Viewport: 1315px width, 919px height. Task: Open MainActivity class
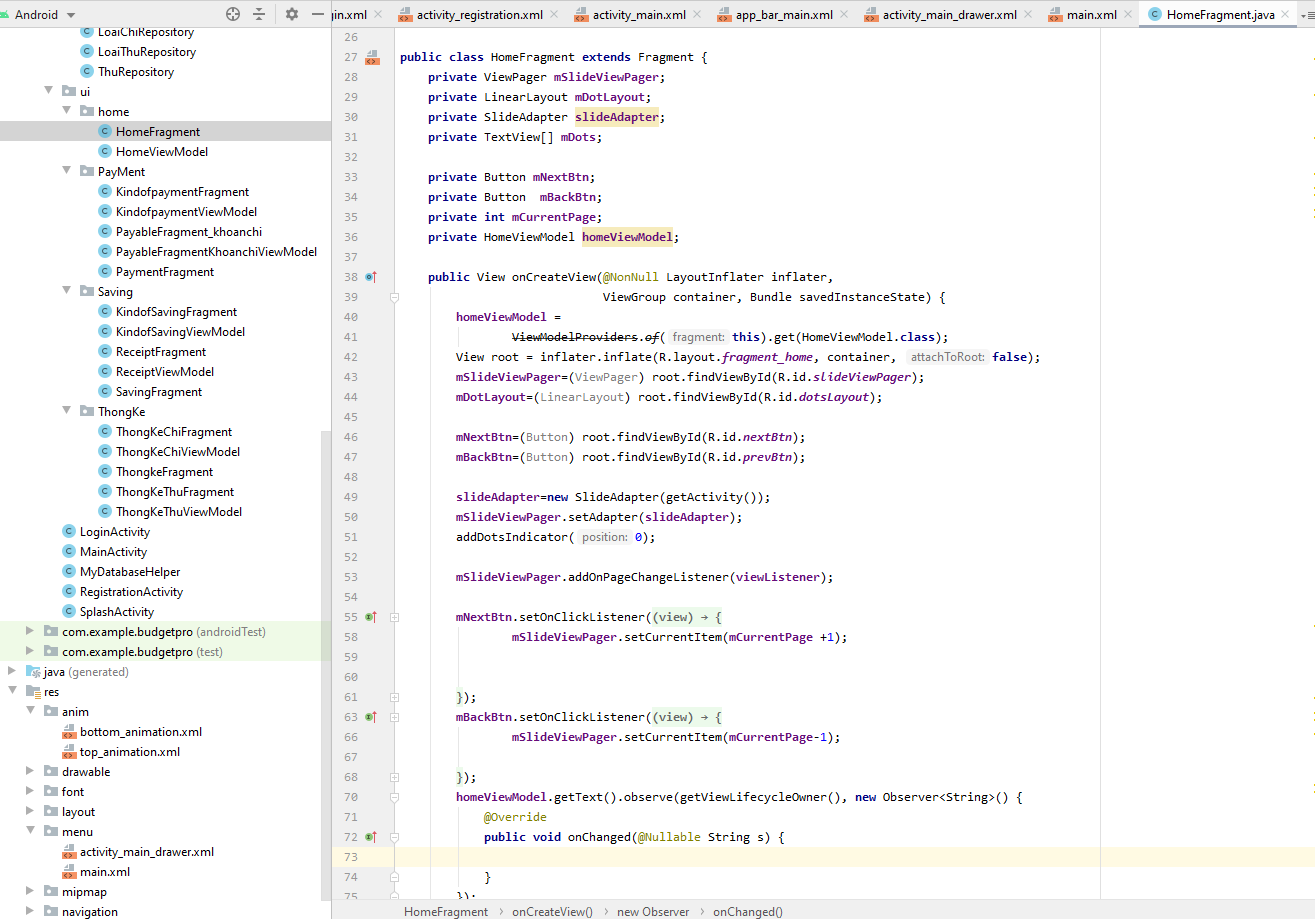pyautogui.click(x=113, y=551)
